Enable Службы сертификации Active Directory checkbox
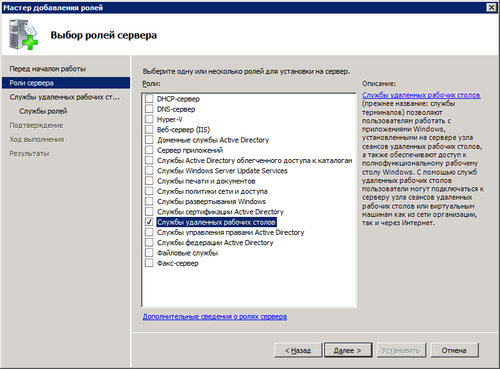Screen dimensions: 500x369 149,212
